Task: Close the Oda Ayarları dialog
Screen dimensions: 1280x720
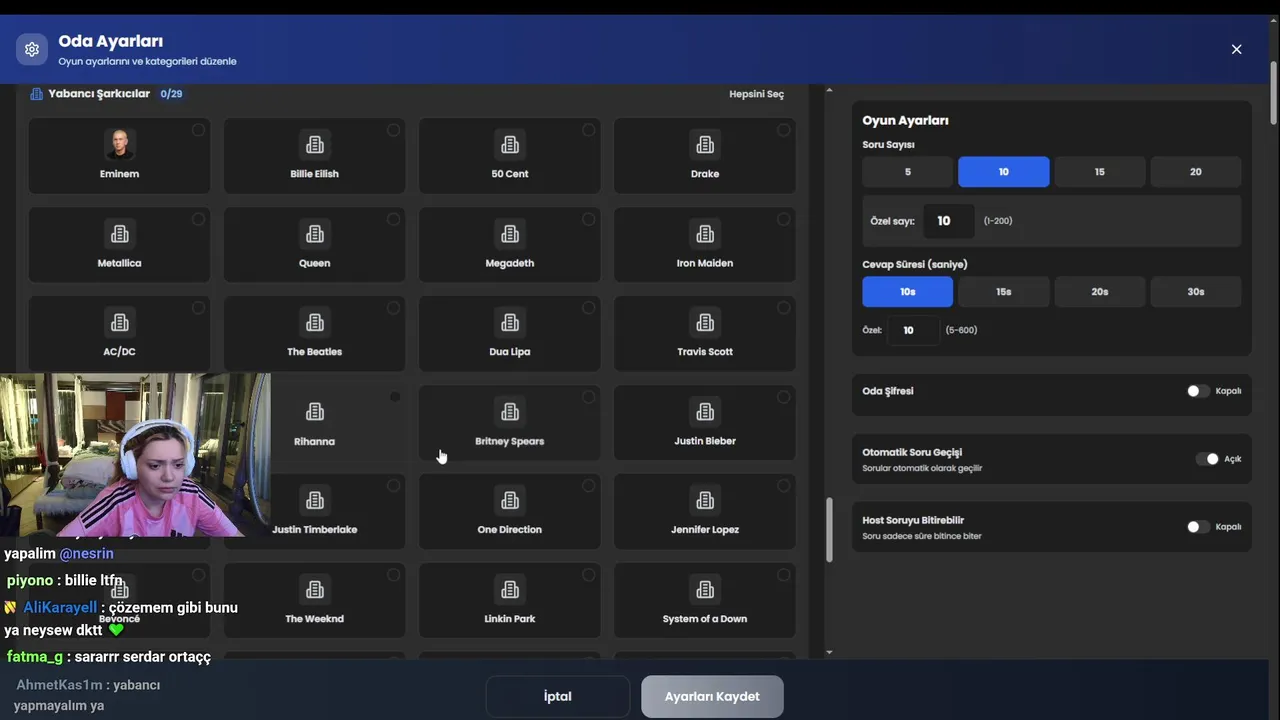Action: point(1236,49)
